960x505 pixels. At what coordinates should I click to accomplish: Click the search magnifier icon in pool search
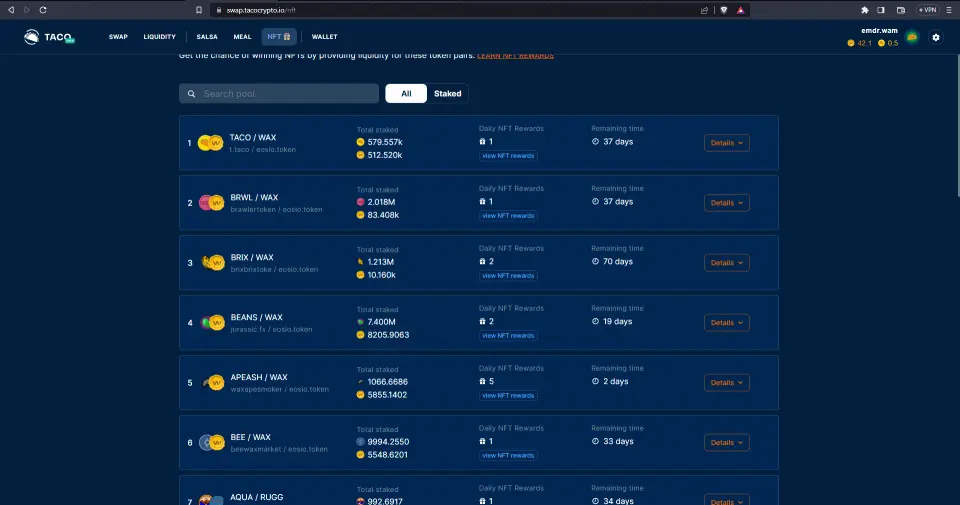click(192, 94)
